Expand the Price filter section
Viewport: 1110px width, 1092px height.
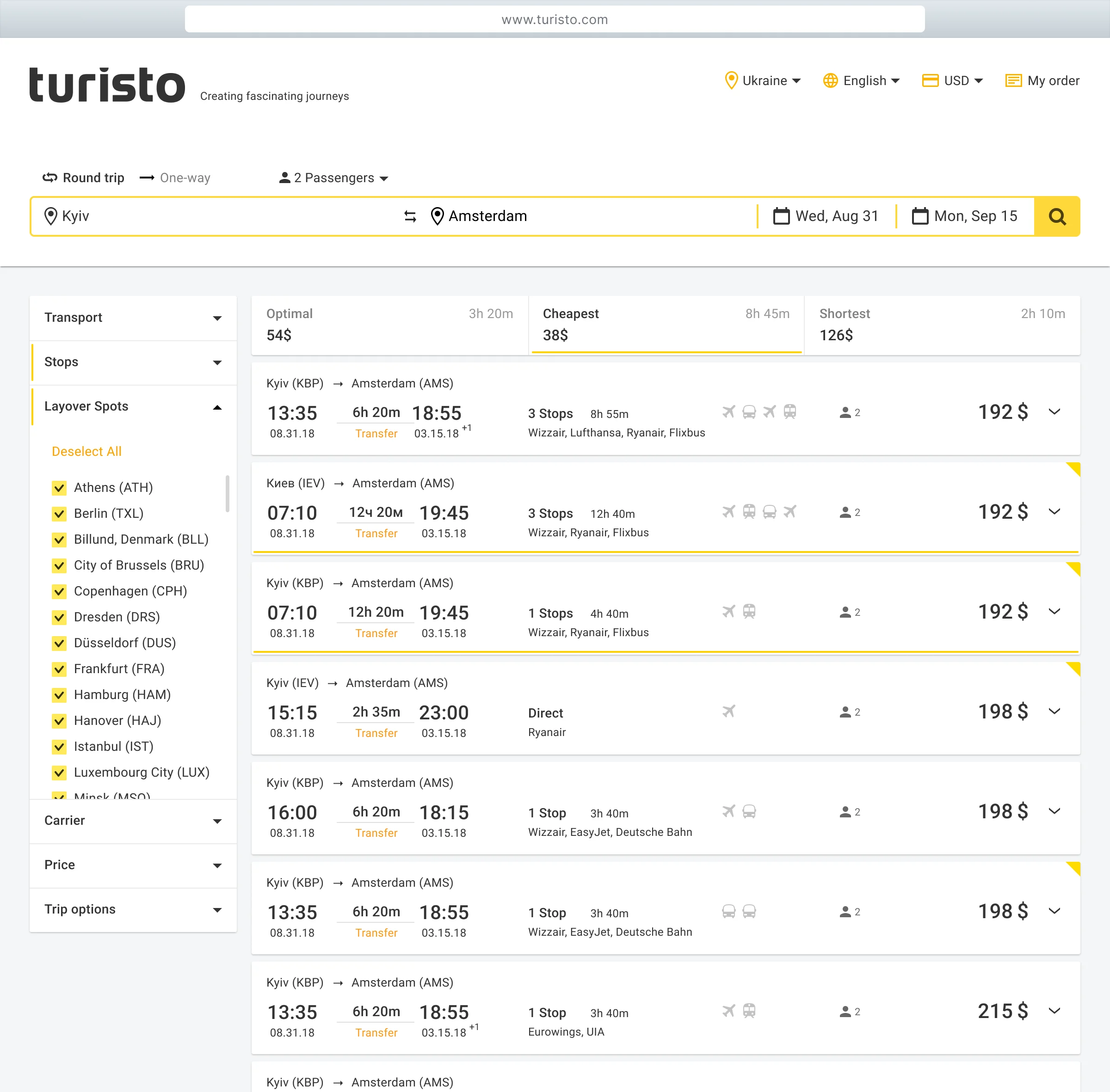[133, 865]
